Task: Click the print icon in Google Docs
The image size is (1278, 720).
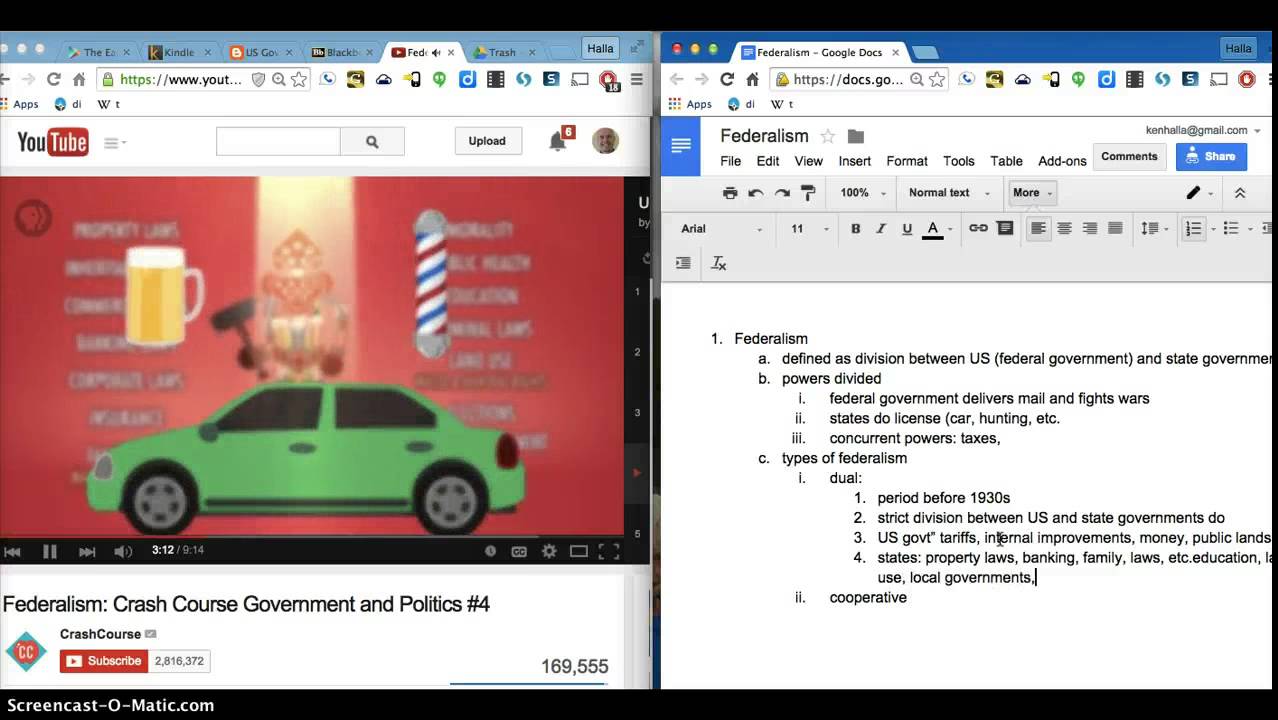Action: tap(729, 193)
